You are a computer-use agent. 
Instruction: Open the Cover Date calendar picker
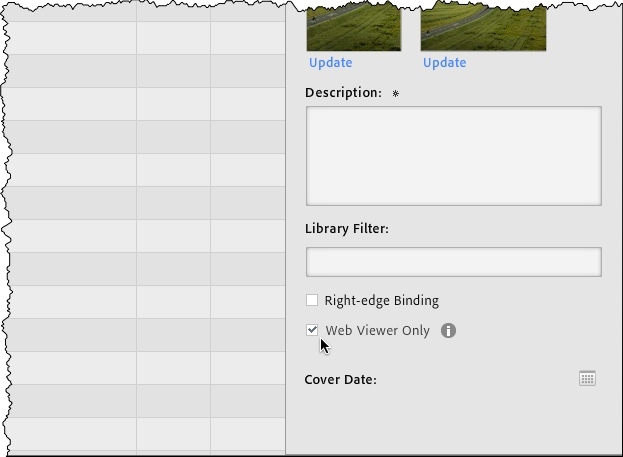click(x=587, y=378)
